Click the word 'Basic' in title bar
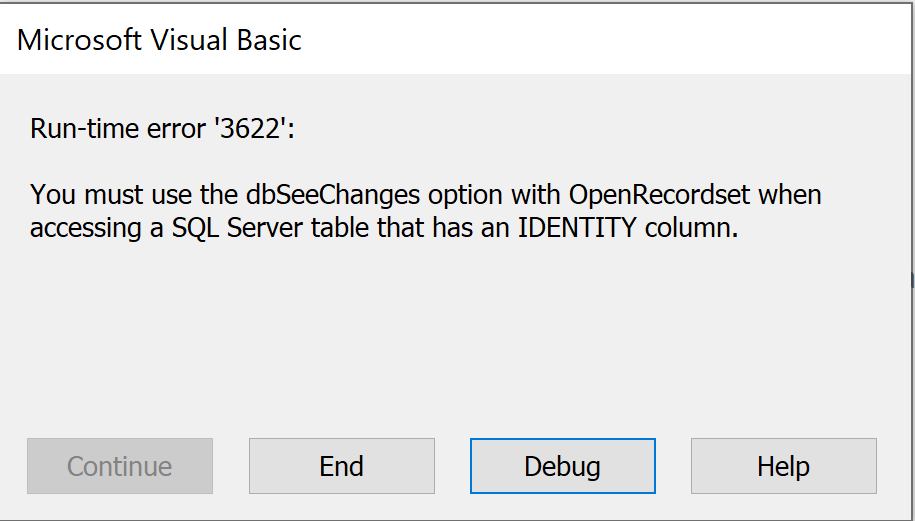This screenshot has height=521, width=915. click(x=268, y=40)
